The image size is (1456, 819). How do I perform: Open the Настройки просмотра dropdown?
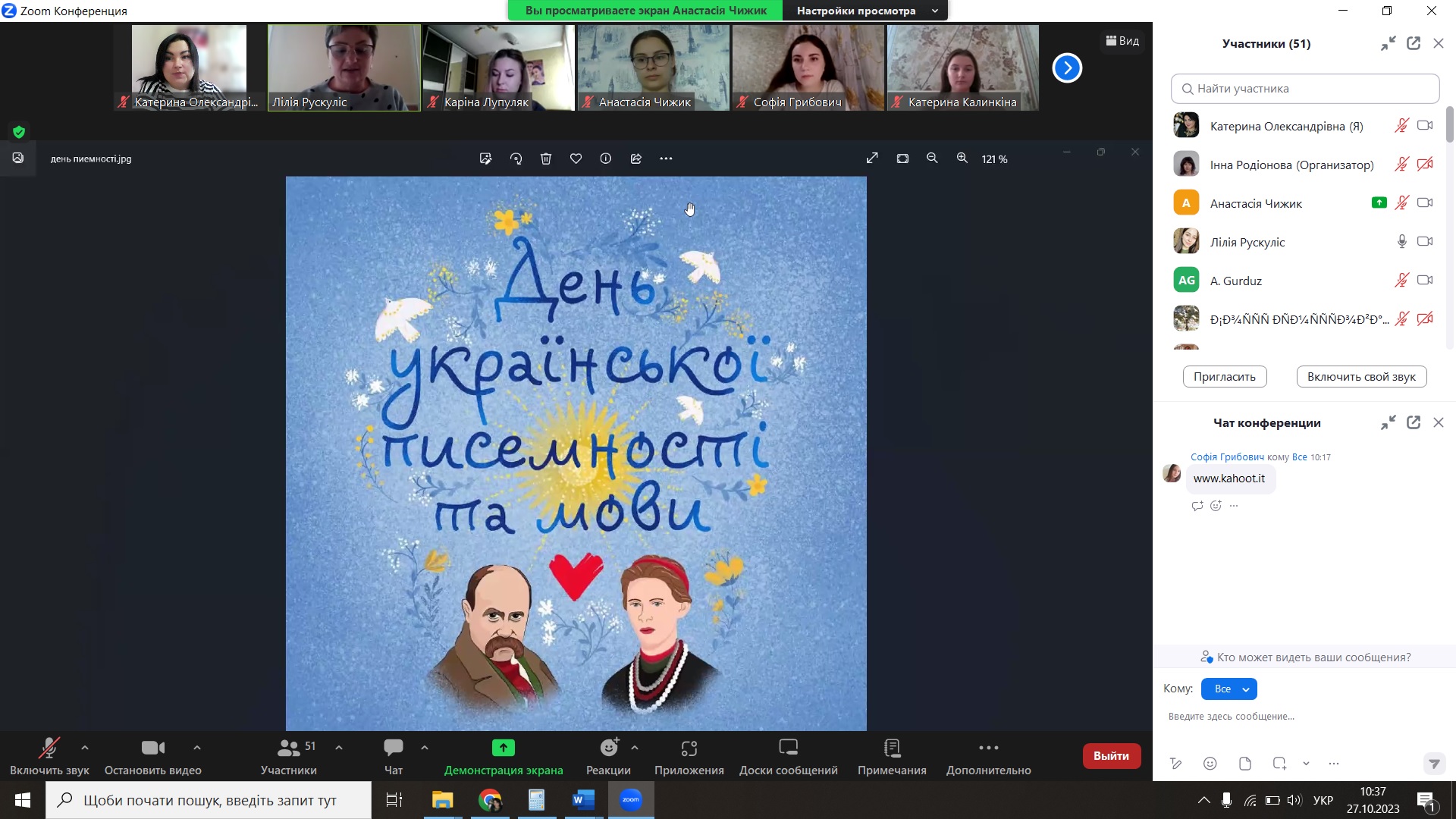pyautogui.click(x=866, y=11)
